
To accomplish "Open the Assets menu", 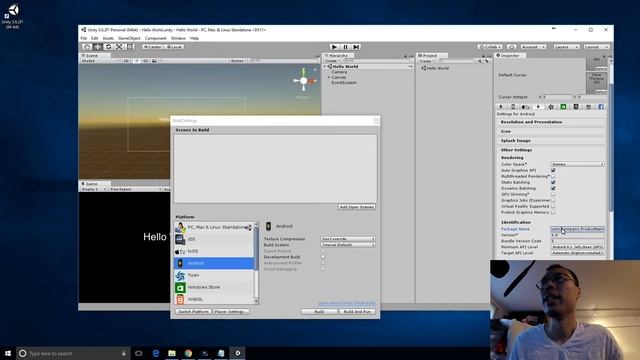I will pyautogui.click(x=108, y=38).
